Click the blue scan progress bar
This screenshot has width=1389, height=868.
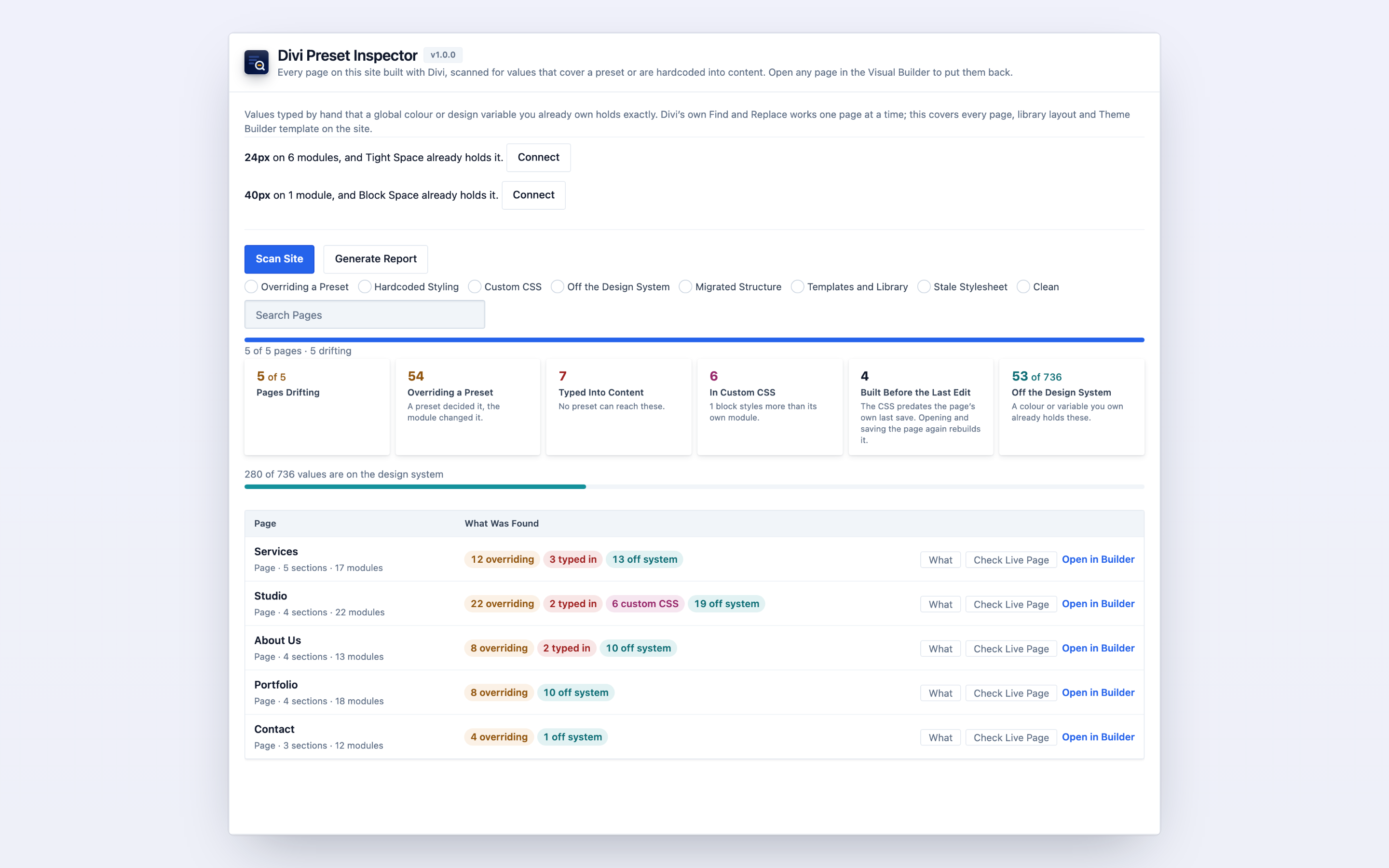coord(694,340)
